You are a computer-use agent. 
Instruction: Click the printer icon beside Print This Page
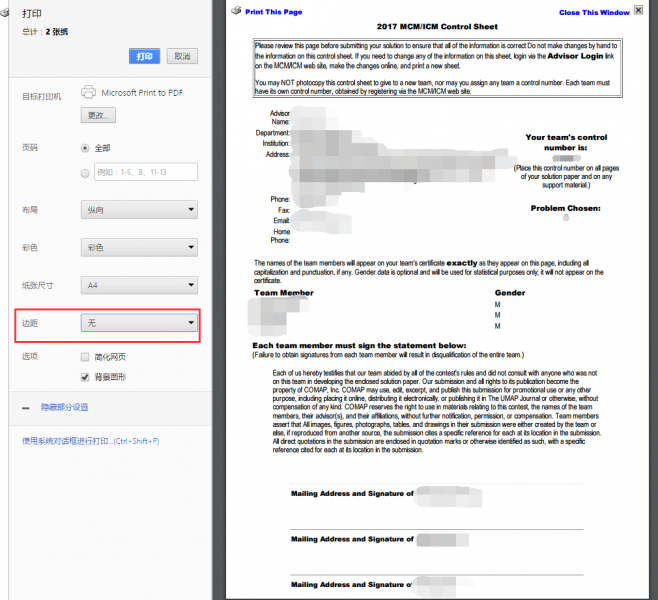point(236,11)
